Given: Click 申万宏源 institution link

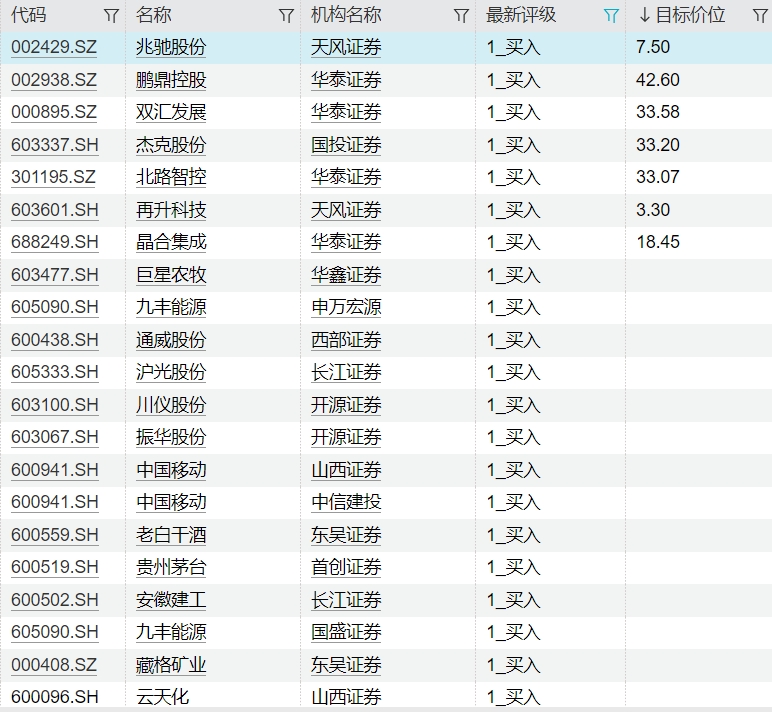Looking at the screenshot, I should point(346,307).
